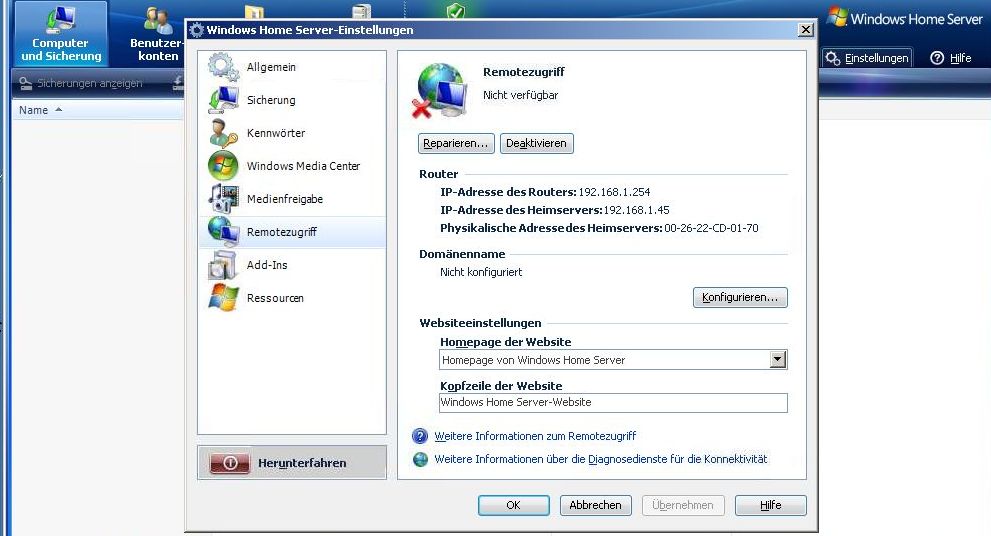The width and height of the screenshot is (991, 536).
Task: Click Abbrechen to cancel changes
Action: point(595,505)
